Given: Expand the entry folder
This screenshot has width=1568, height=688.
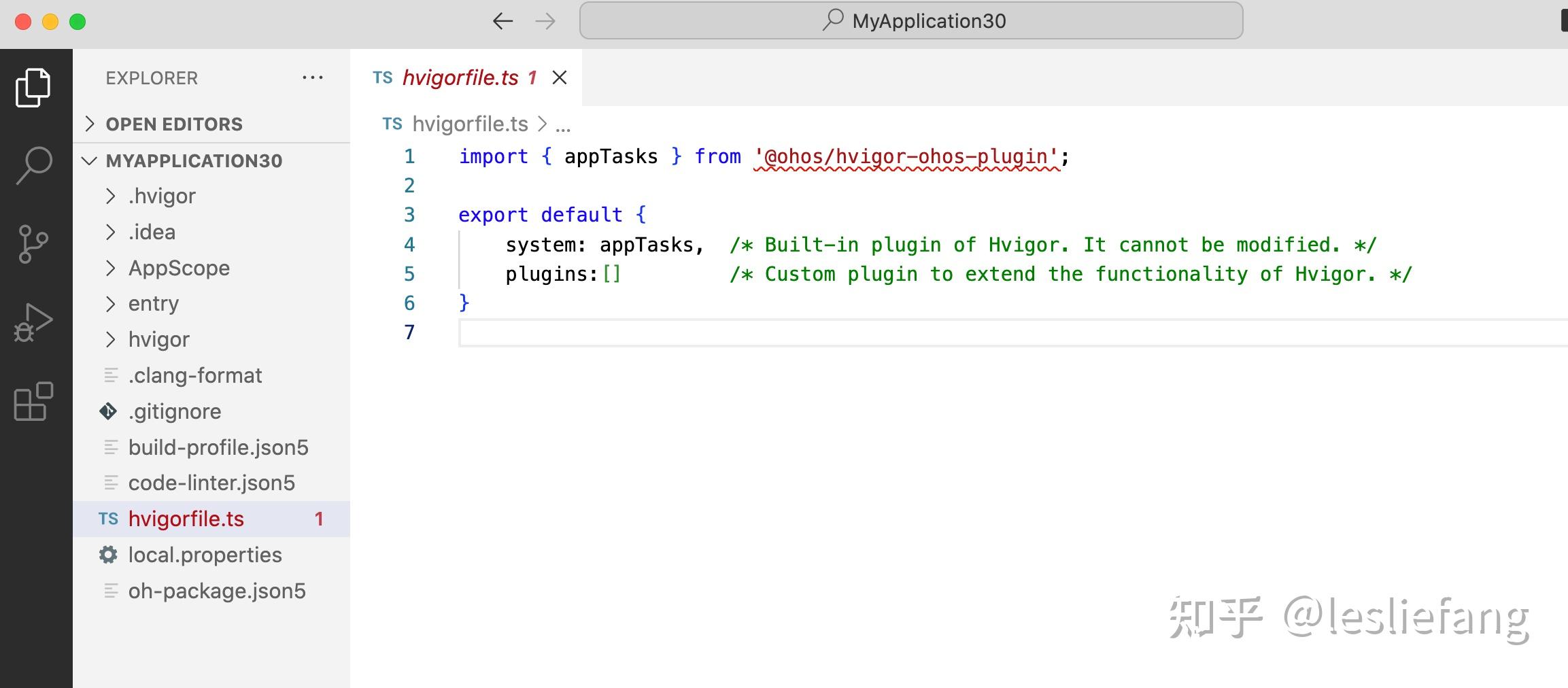Looking at the screenshot, I should coord(211,303).
